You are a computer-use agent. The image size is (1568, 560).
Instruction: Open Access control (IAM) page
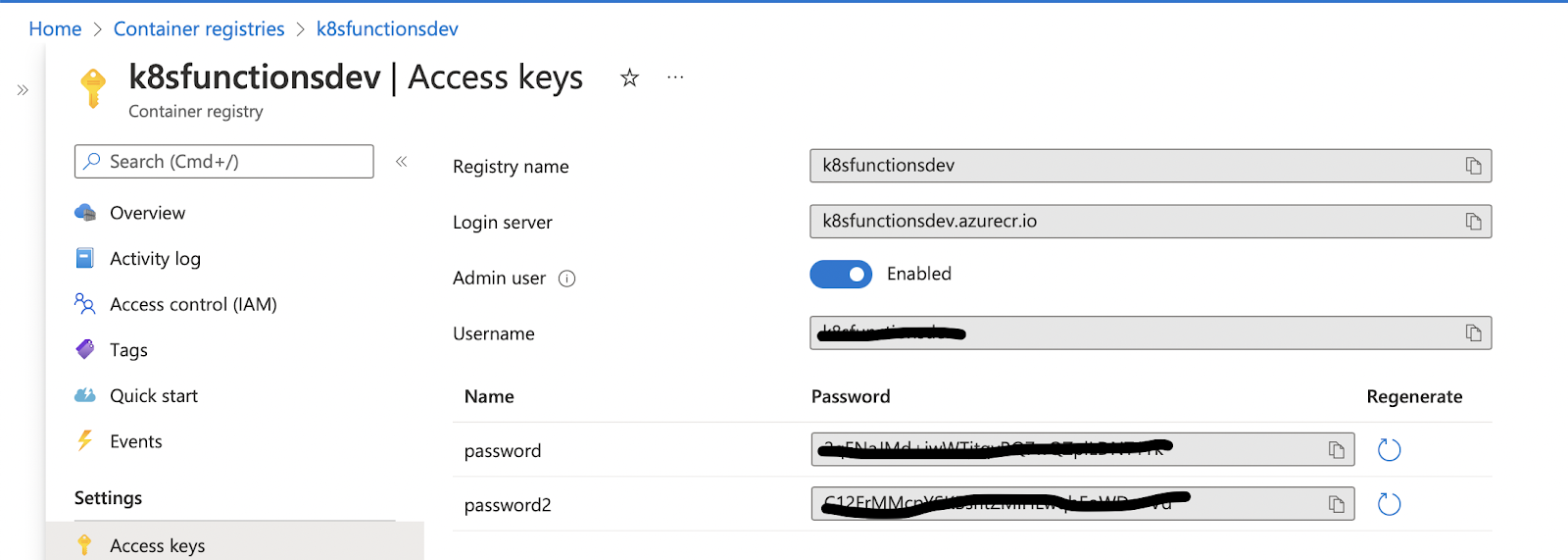193,305
